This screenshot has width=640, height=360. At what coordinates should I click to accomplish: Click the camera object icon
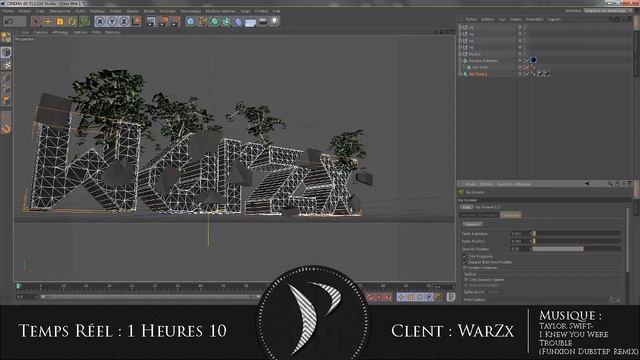263,21
